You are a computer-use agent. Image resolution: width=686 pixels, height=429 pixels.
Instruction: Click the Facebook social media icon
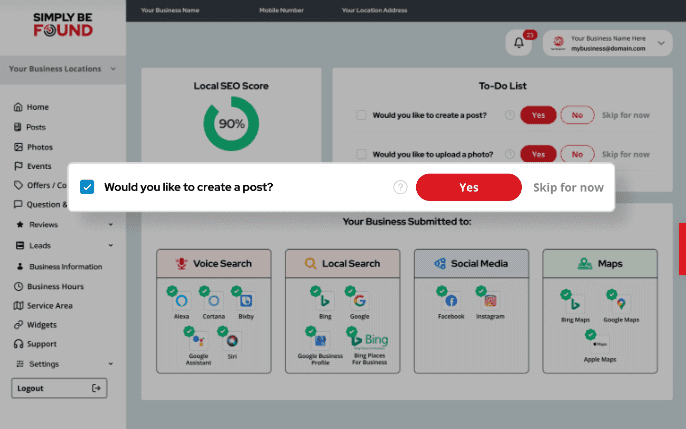tap(451, 301)
